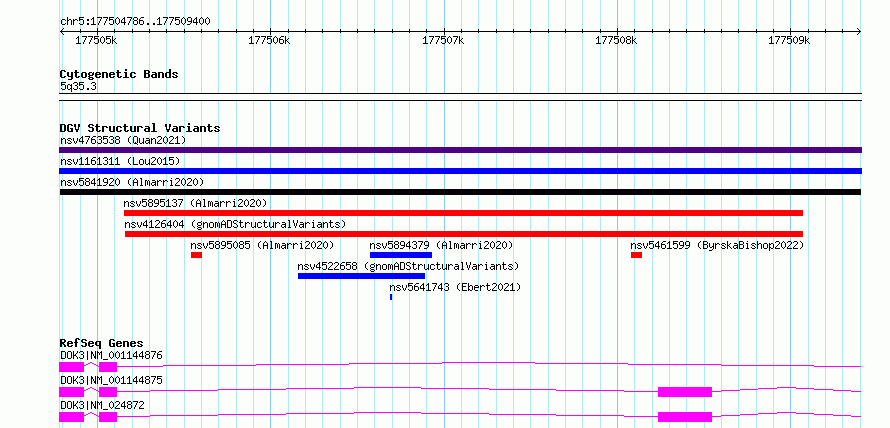
Task: Open the nsv1161311 (Lou2015) label
Action: (120, 161)
